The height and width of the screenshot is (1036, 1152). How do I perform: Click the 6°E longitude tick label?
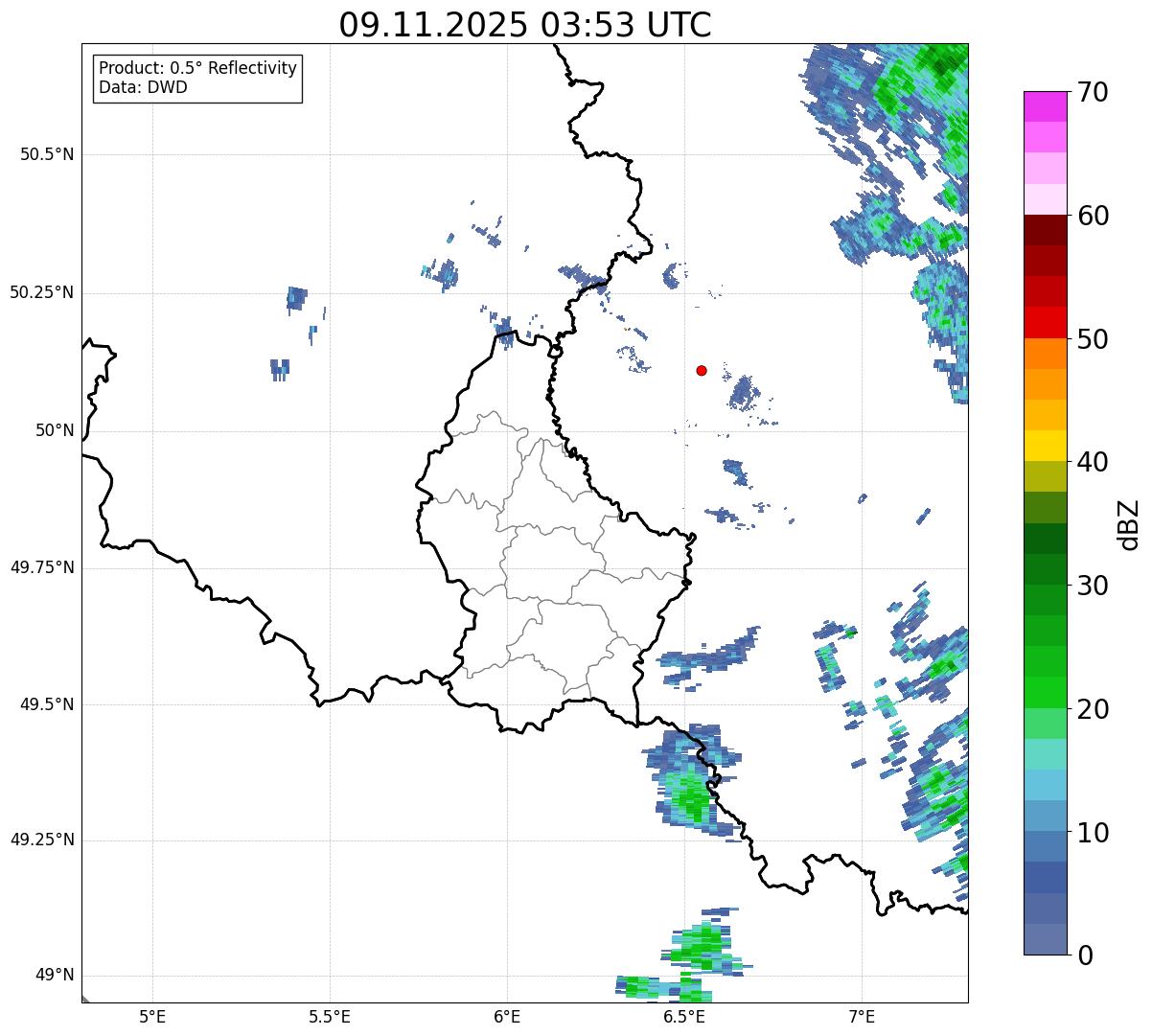(507, 1017)
